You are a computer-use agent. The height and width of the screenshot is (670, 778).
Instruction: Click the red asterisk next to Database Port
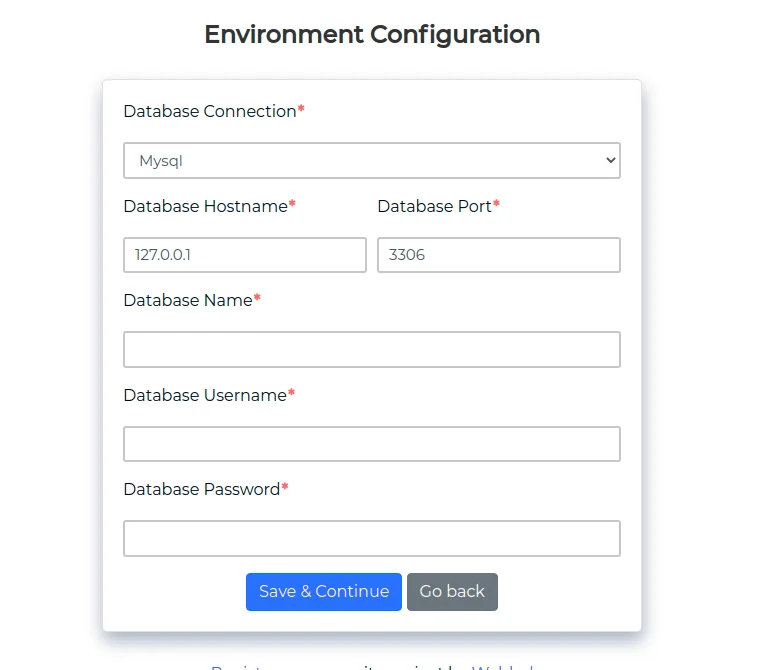[x=496, y=205]
